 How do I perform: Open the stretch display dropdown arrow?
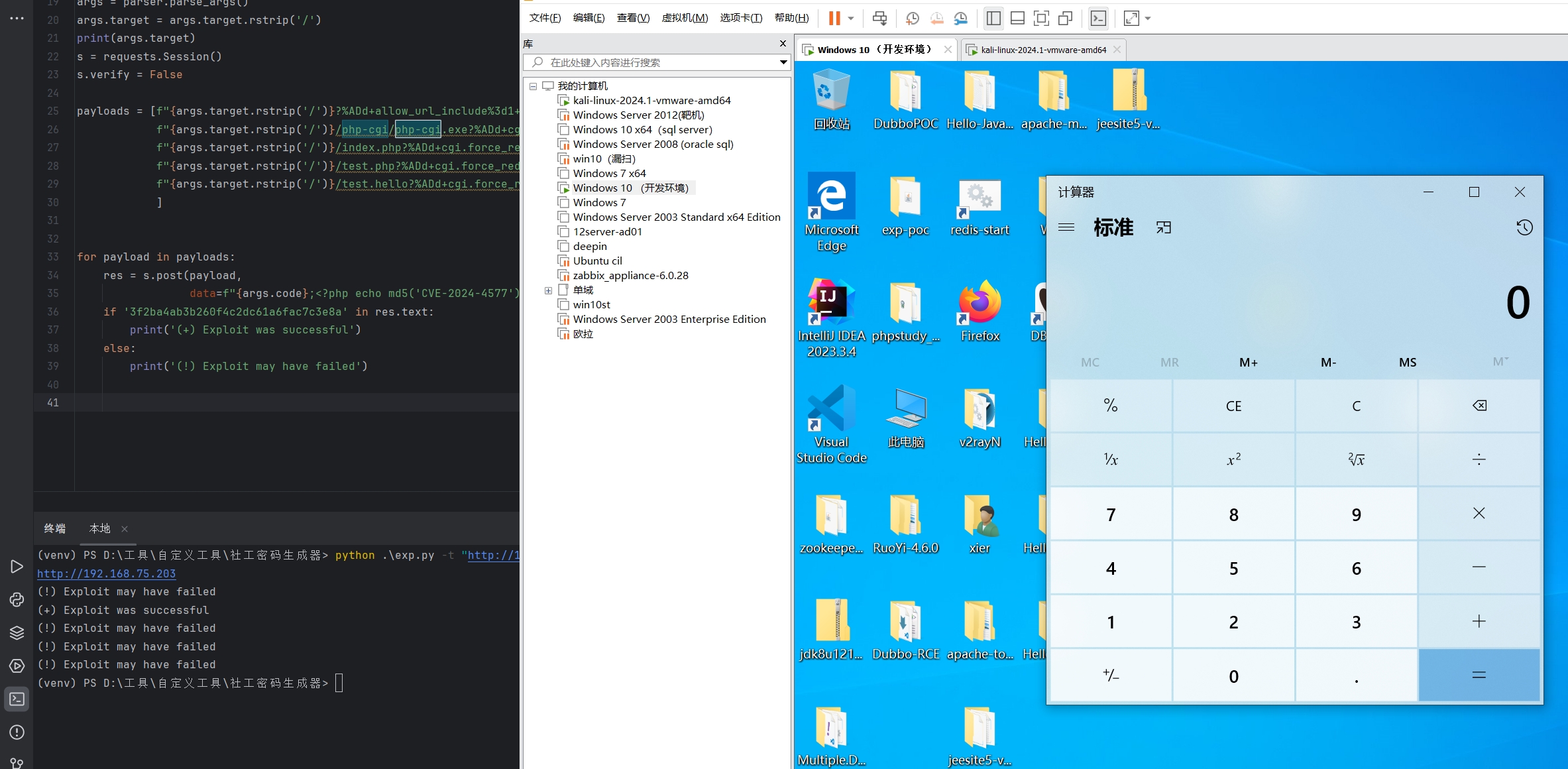[x=1148, y=19]
